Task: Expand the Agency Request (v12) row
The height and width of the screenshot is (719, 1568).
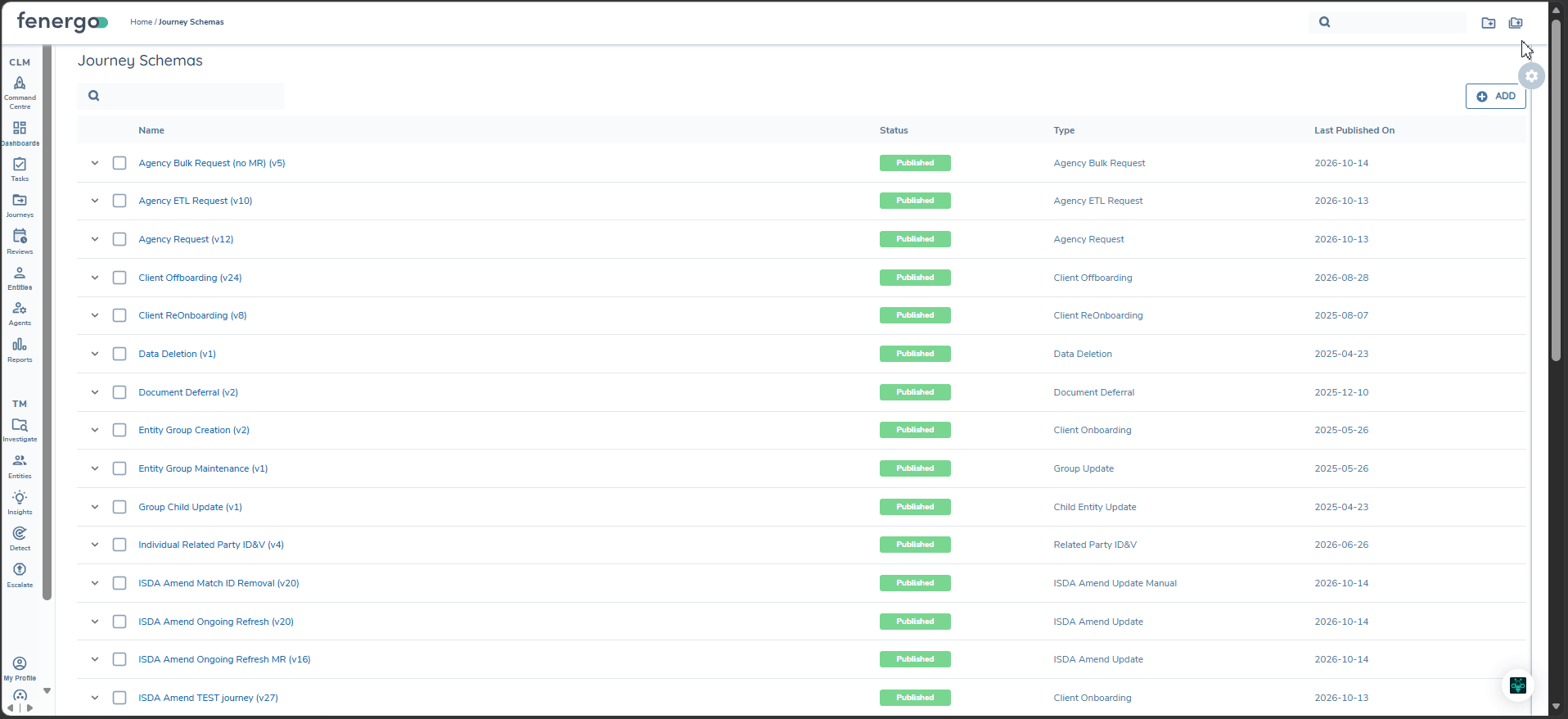Action: click(95, 239)
